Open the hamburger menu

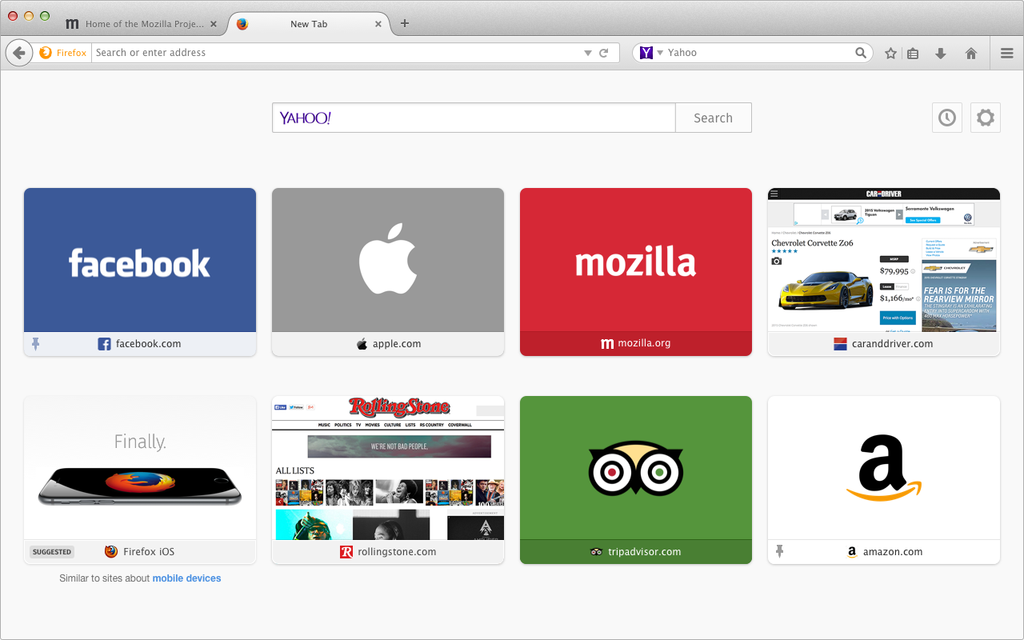click(x=1007, y=53)
